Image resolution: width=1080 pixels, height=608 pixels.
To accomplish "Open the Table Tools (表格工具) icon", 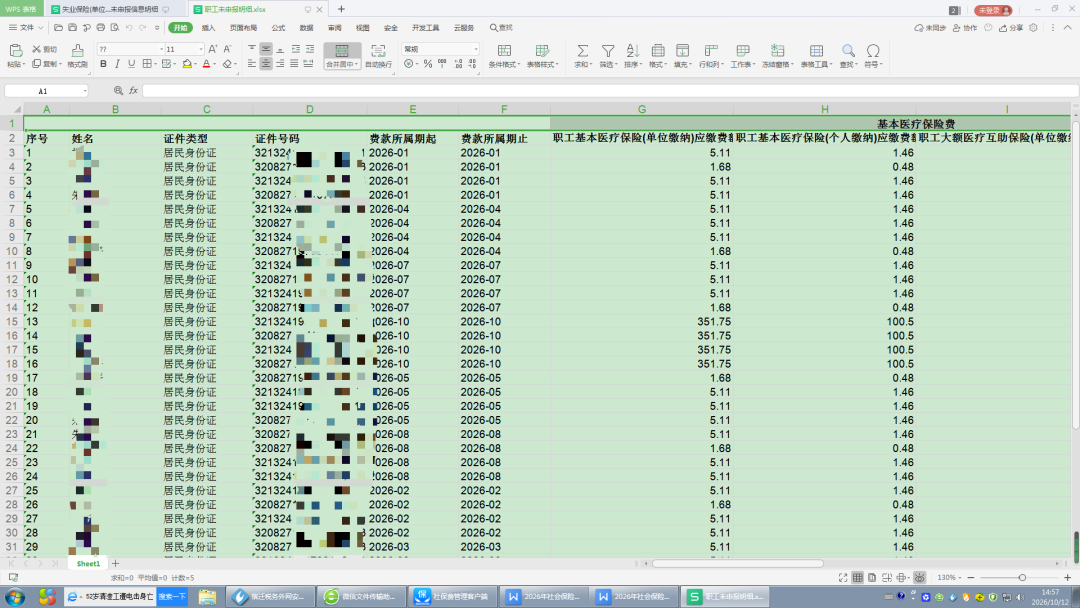I will (816, 51).
